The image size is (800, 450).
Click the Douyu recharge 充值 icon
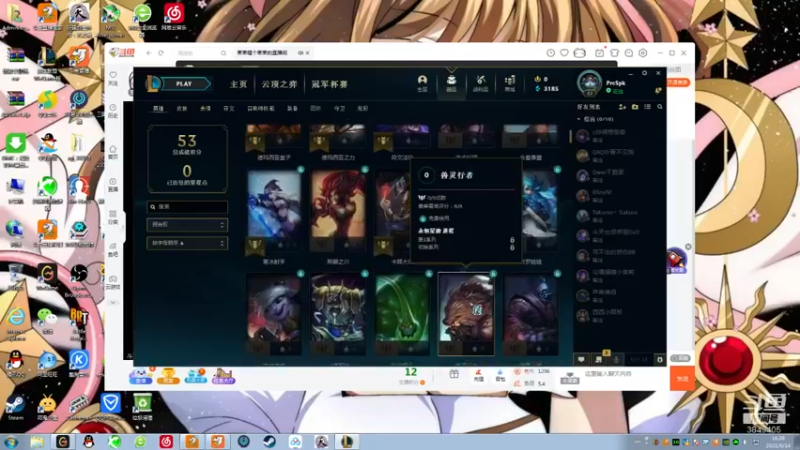coord(479,376)
